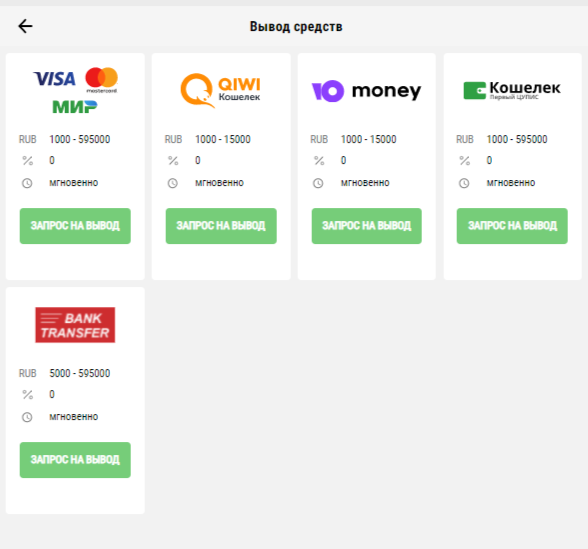Choose the QIWI Кошелек logo
Screen dimensions: 588x549
tap(220, 90)
